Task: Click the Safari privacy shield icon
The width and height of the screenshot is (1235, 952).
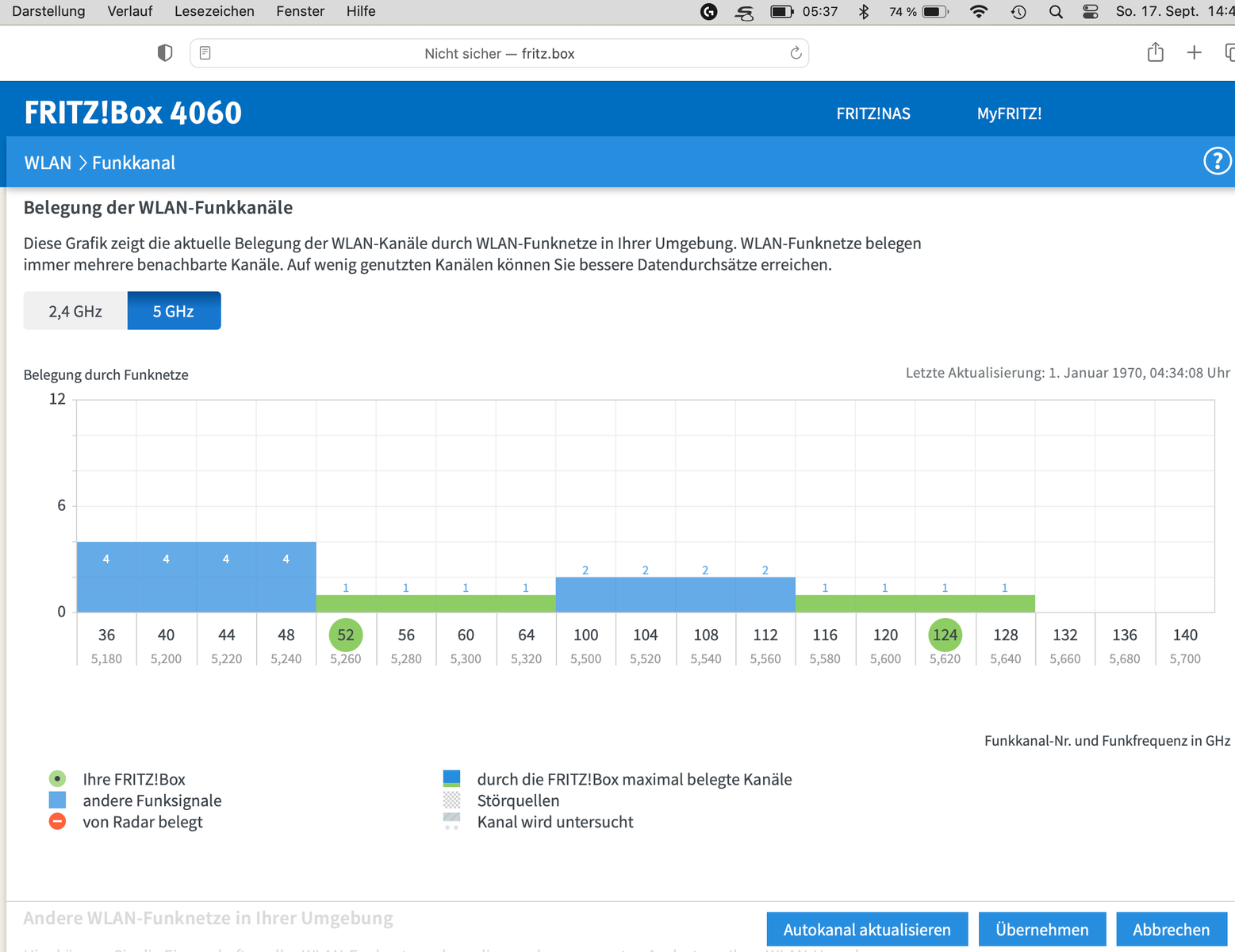Action: 165,53
